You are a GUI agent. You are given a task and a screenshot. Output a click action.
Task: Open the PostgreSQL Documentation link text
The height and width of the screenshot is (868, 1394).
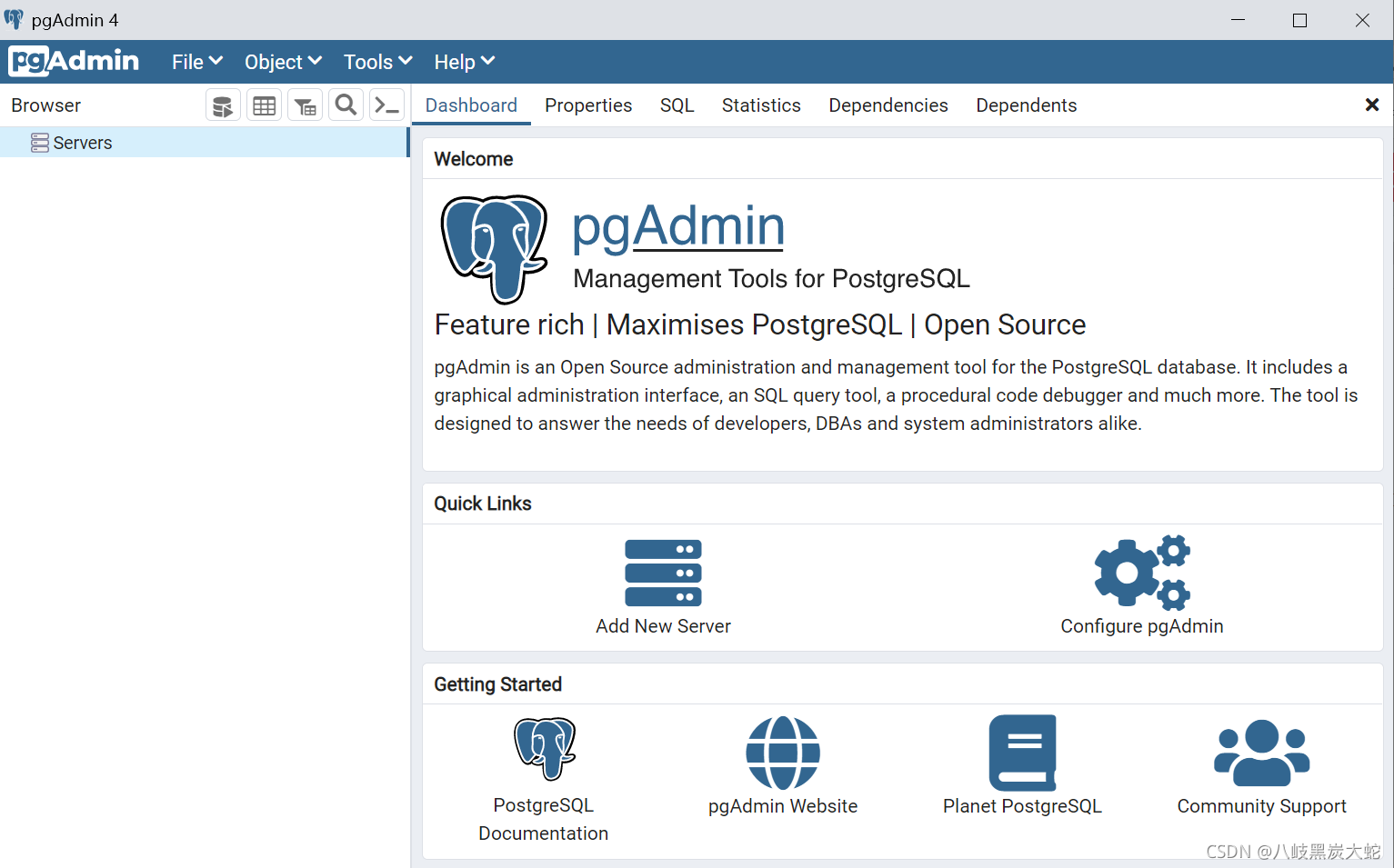click(x=544, y=819)
